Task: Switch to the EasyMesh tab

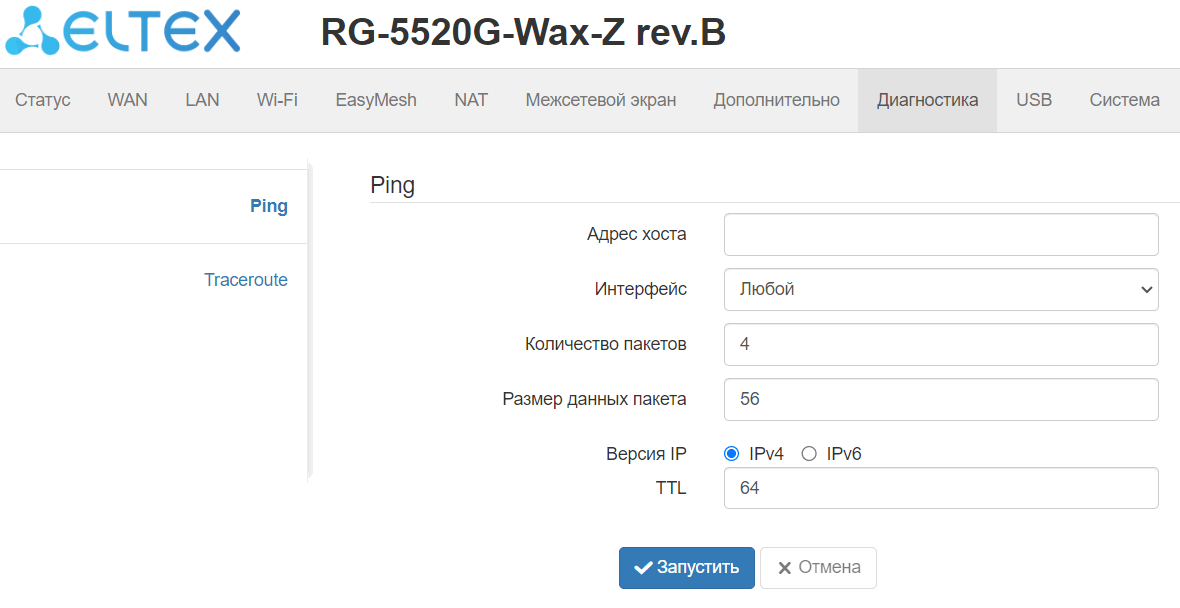Action: click(x=376, y=100)
